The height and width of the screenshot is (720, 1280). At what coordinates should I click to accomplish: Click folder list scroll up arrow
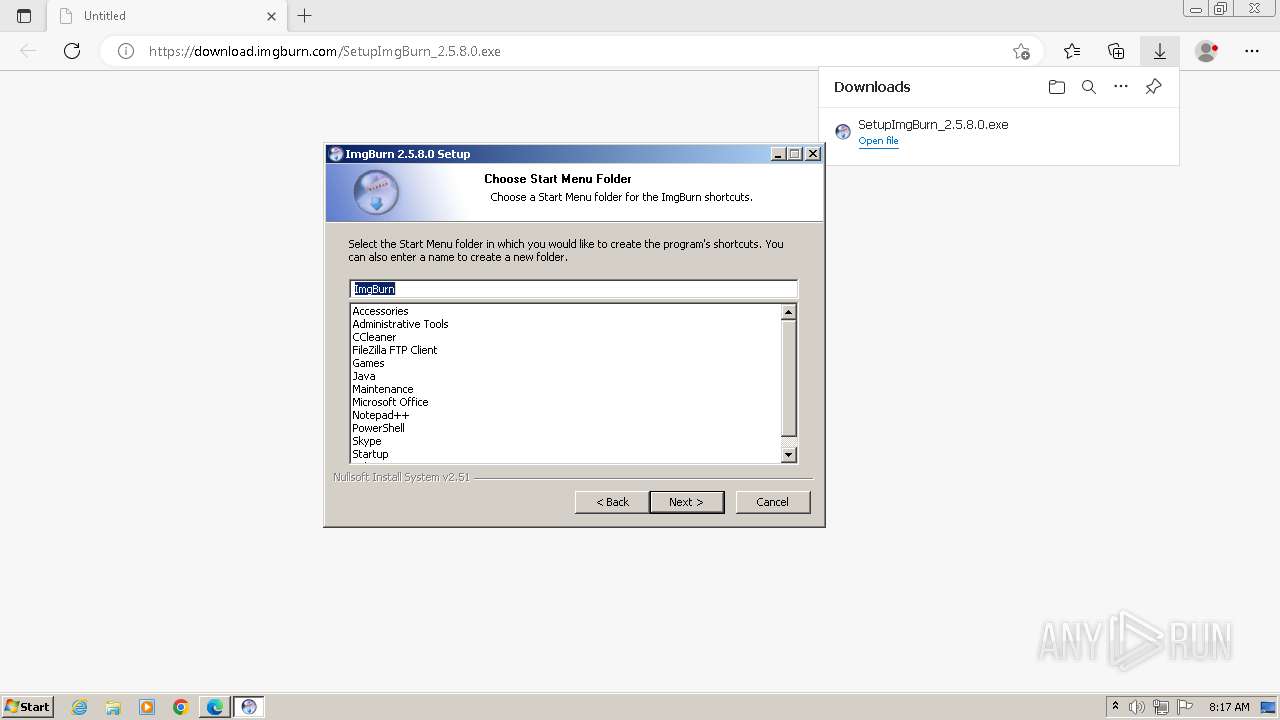pos(788,312)
